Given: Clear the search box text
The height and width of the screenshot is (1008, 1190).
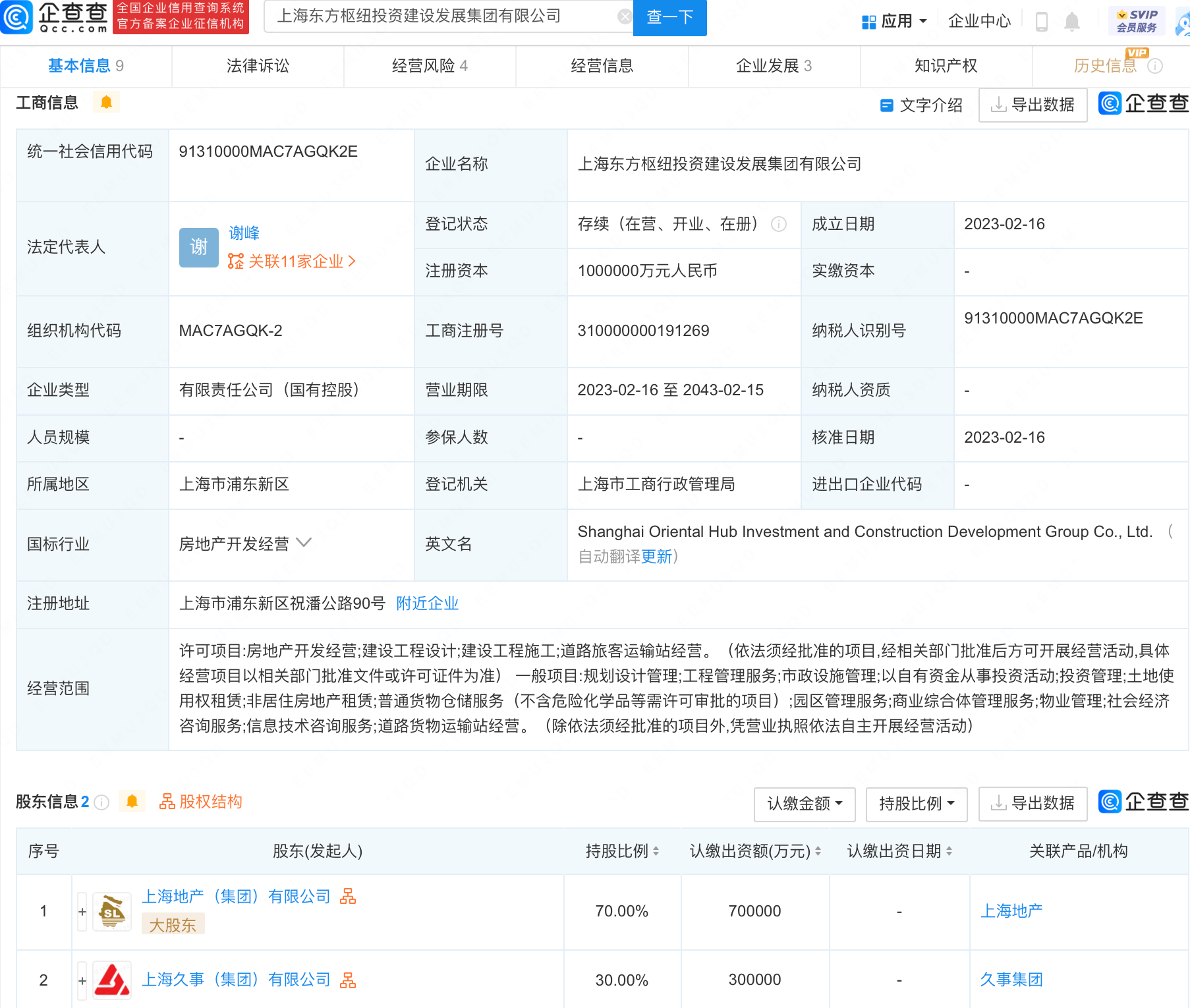Looking at the screenshot, I should (x=624, y=16).
